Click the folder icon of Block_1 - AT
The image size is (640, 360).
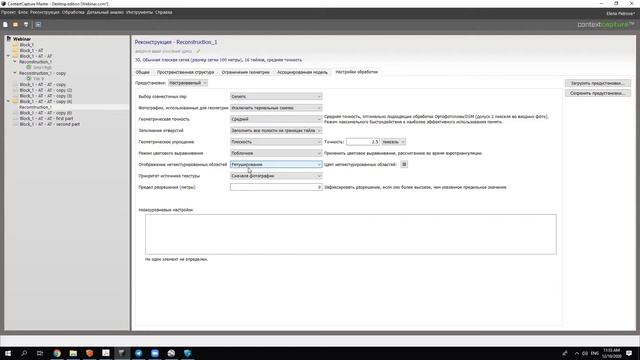(x=16, y=50)
